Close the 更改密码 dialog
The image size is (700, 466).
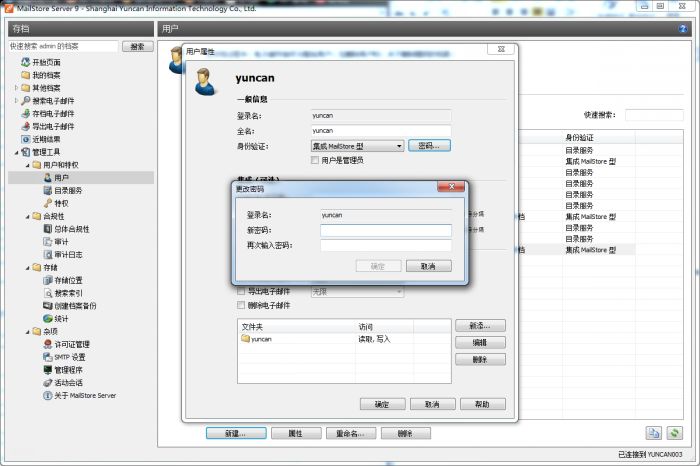(451, 187)
